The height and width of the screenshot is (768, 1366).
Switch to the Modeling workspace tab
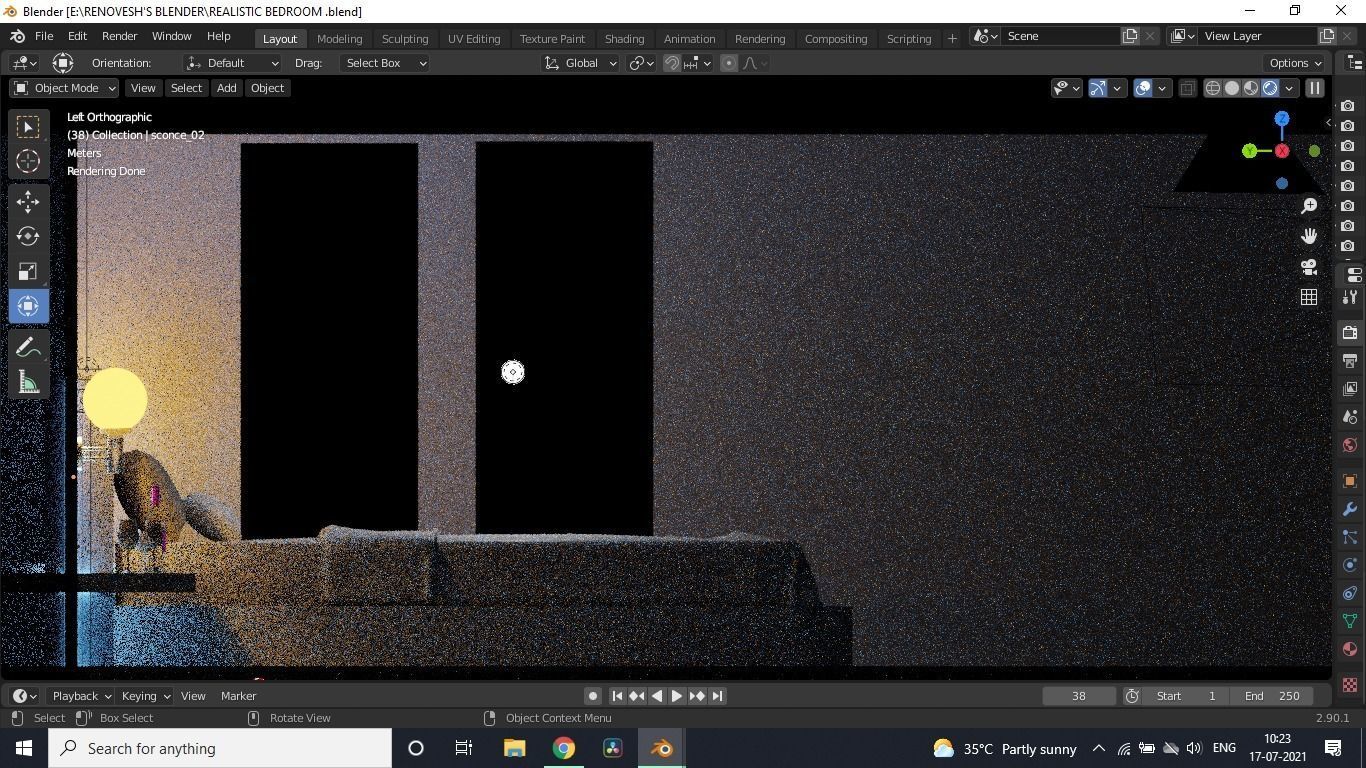pos(339,38)
